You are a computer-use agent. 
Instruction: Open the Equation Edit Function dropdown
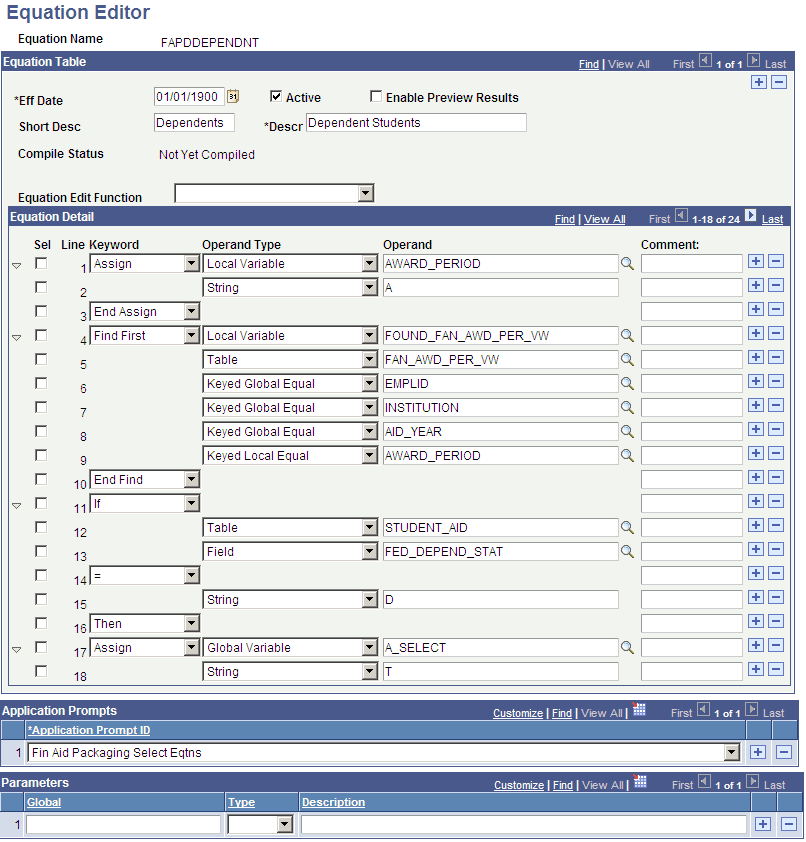pyautogui.click(x=365, y=192)
